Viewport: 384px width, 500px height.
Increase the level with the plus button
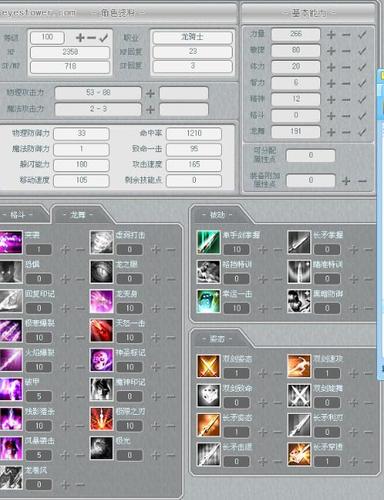click(80, 38)
